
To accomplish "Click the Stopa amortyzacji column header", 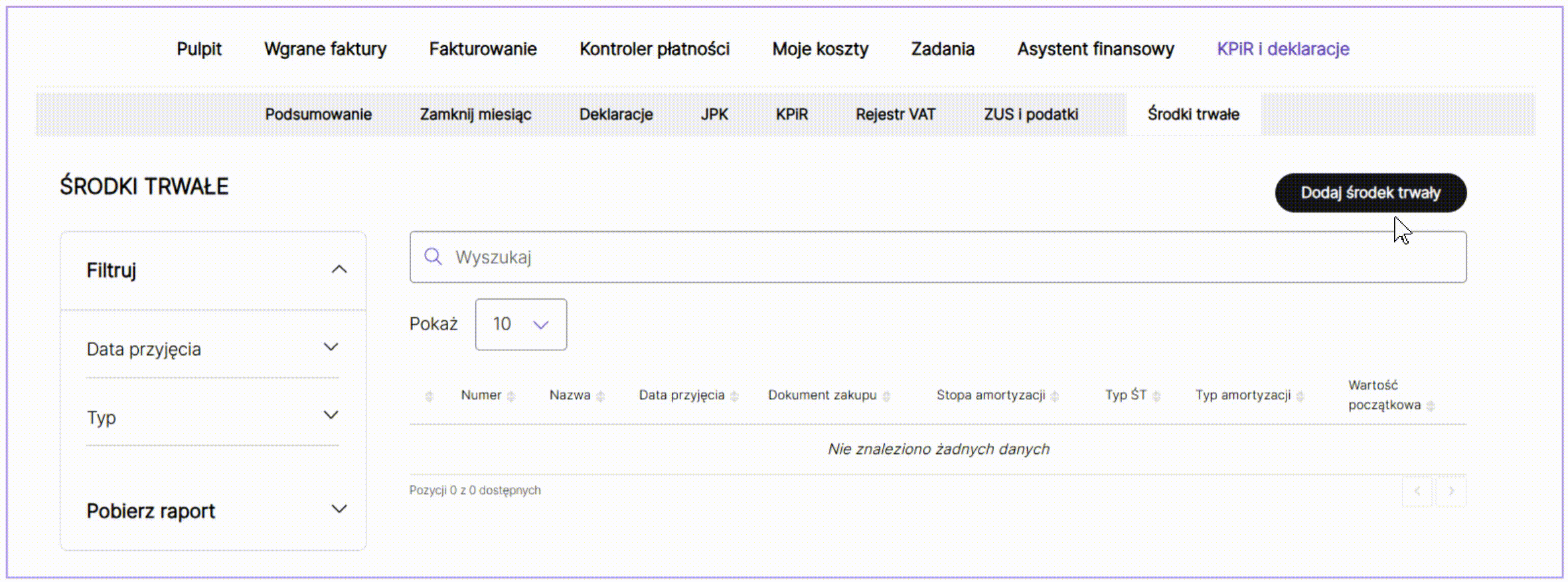I will click(990, 395).
